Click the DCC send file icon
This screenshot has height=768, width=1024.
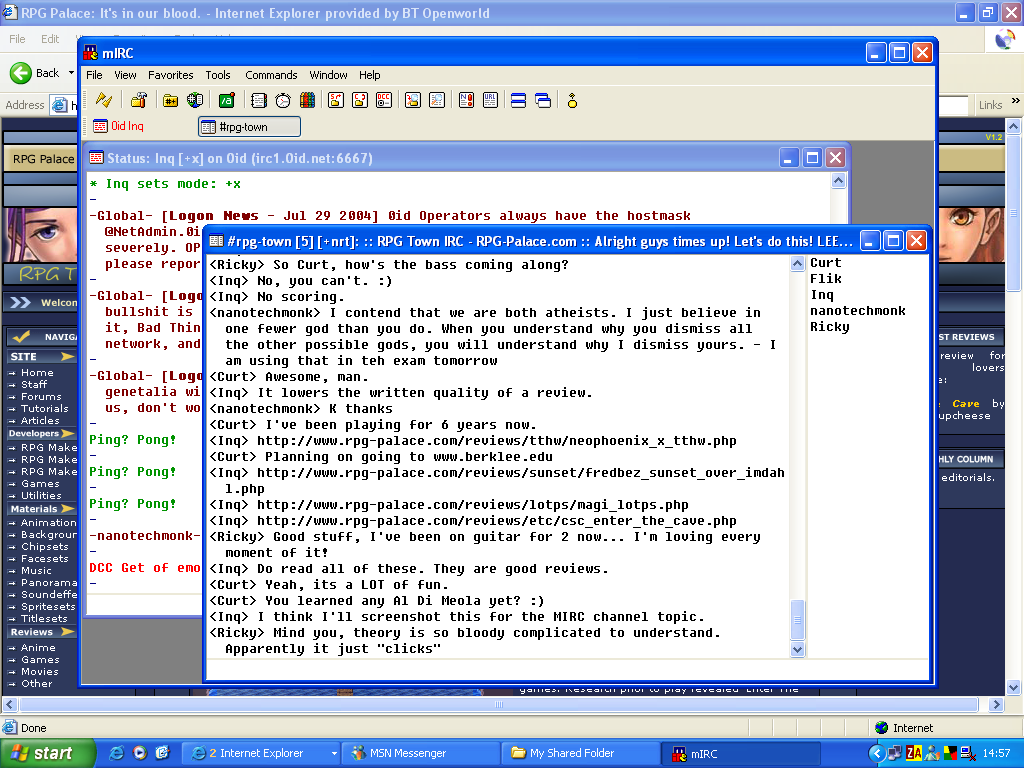[336, 100]
